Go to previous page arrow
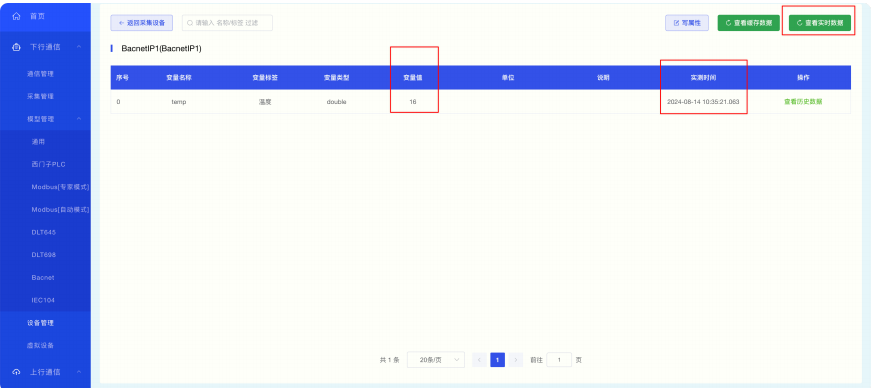 pos(479,360)
